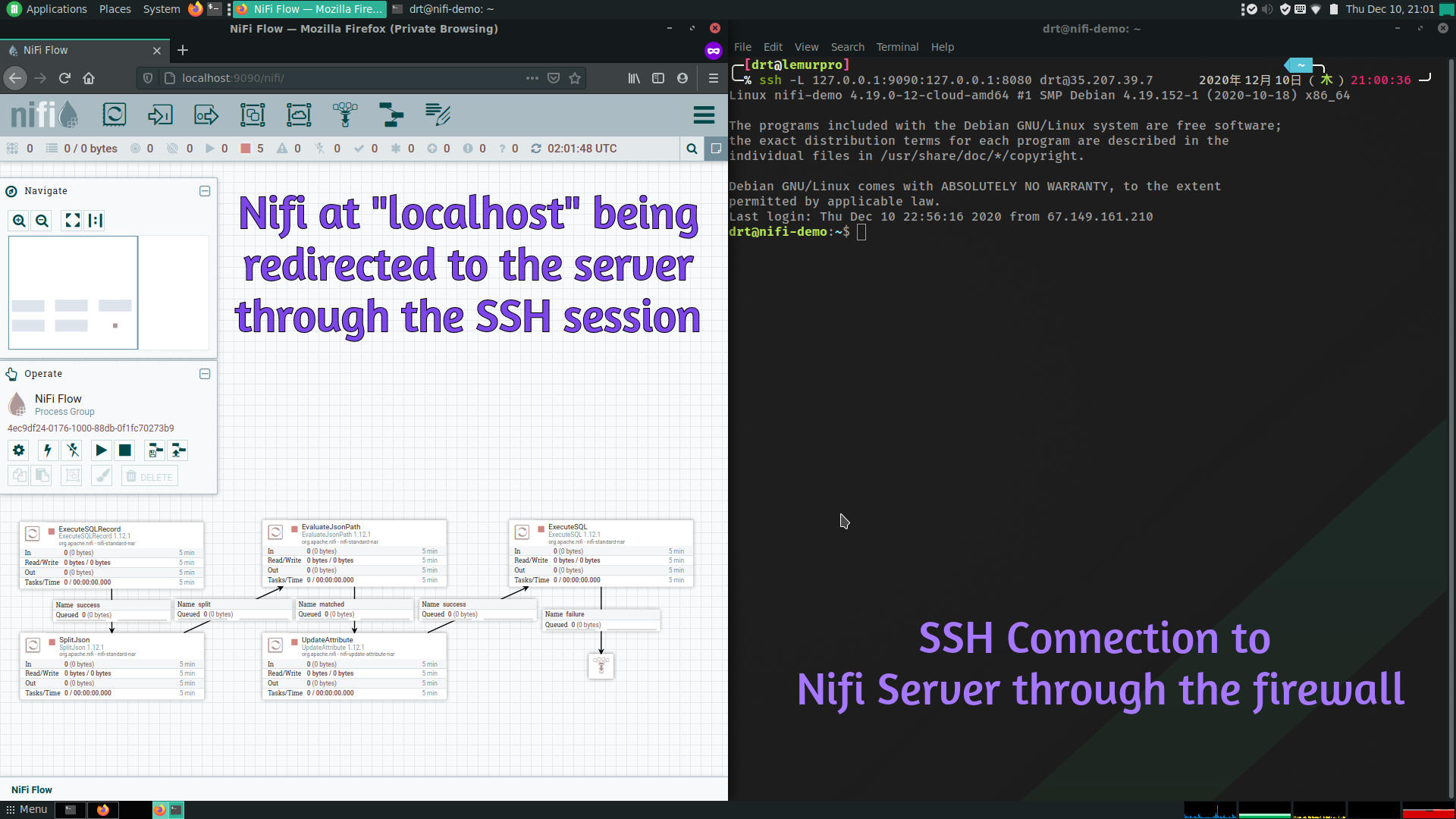The width and height of the screenshot is (1456, 819).
Task: Click the NiFi search magnifier icon
Action: coord(692,149)
